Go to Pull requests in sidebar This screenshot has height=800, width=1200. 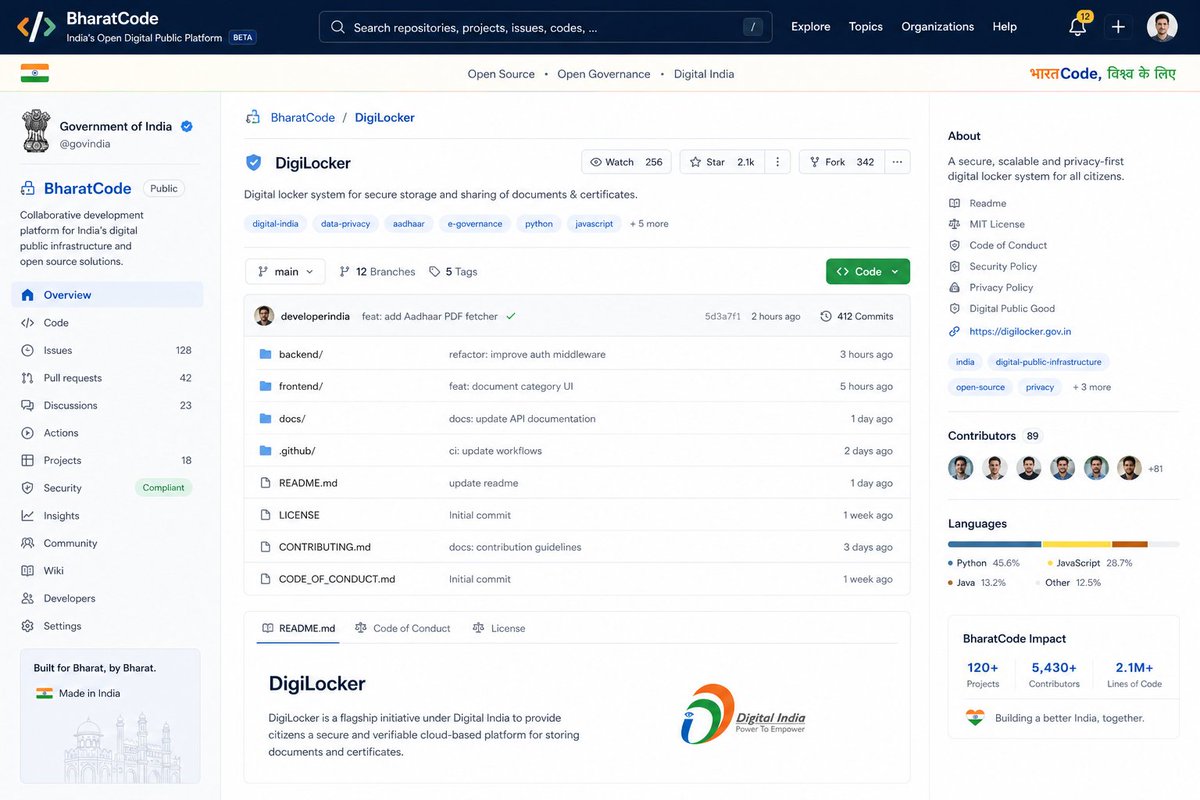[x=107, y=378]
